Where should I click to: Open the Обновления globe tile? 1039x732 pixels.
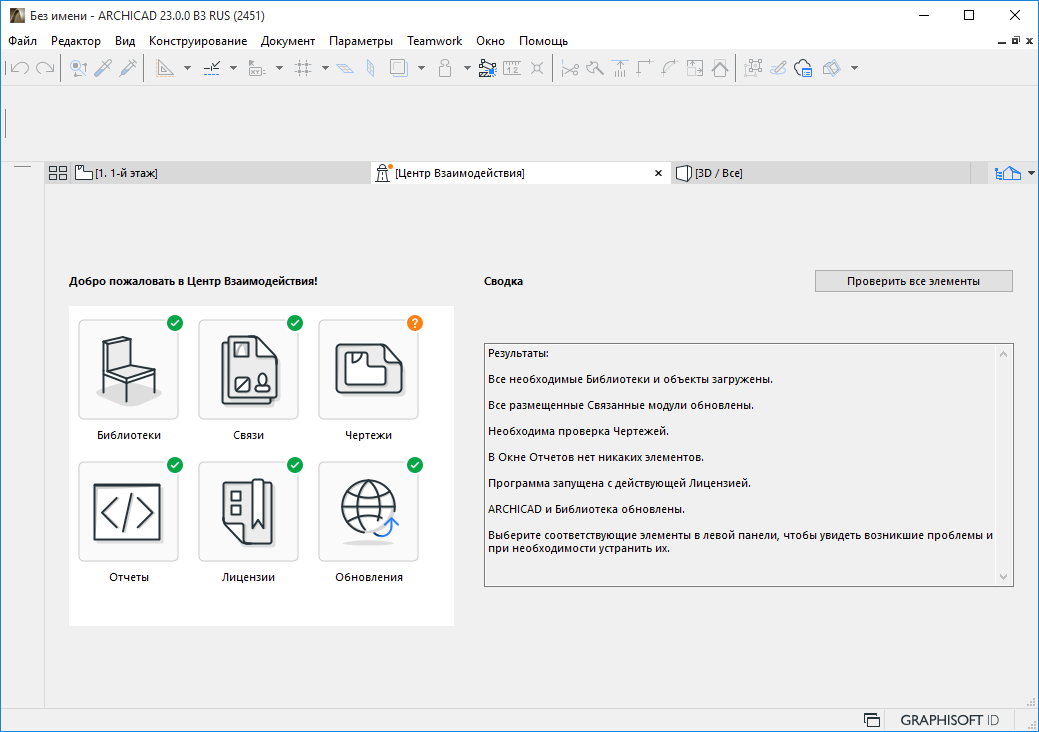coord(368,511)
